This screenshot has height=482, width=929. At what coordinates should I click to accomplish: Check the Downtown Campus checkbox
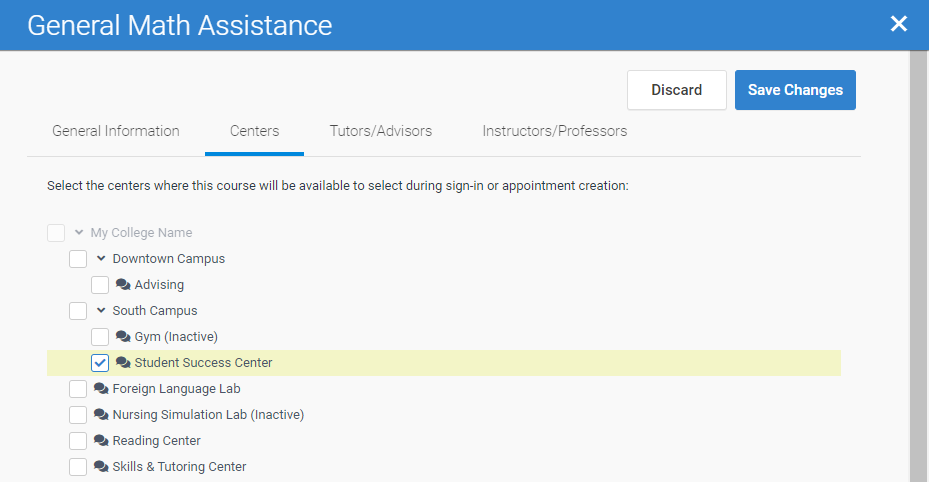[x=78, y=259]
